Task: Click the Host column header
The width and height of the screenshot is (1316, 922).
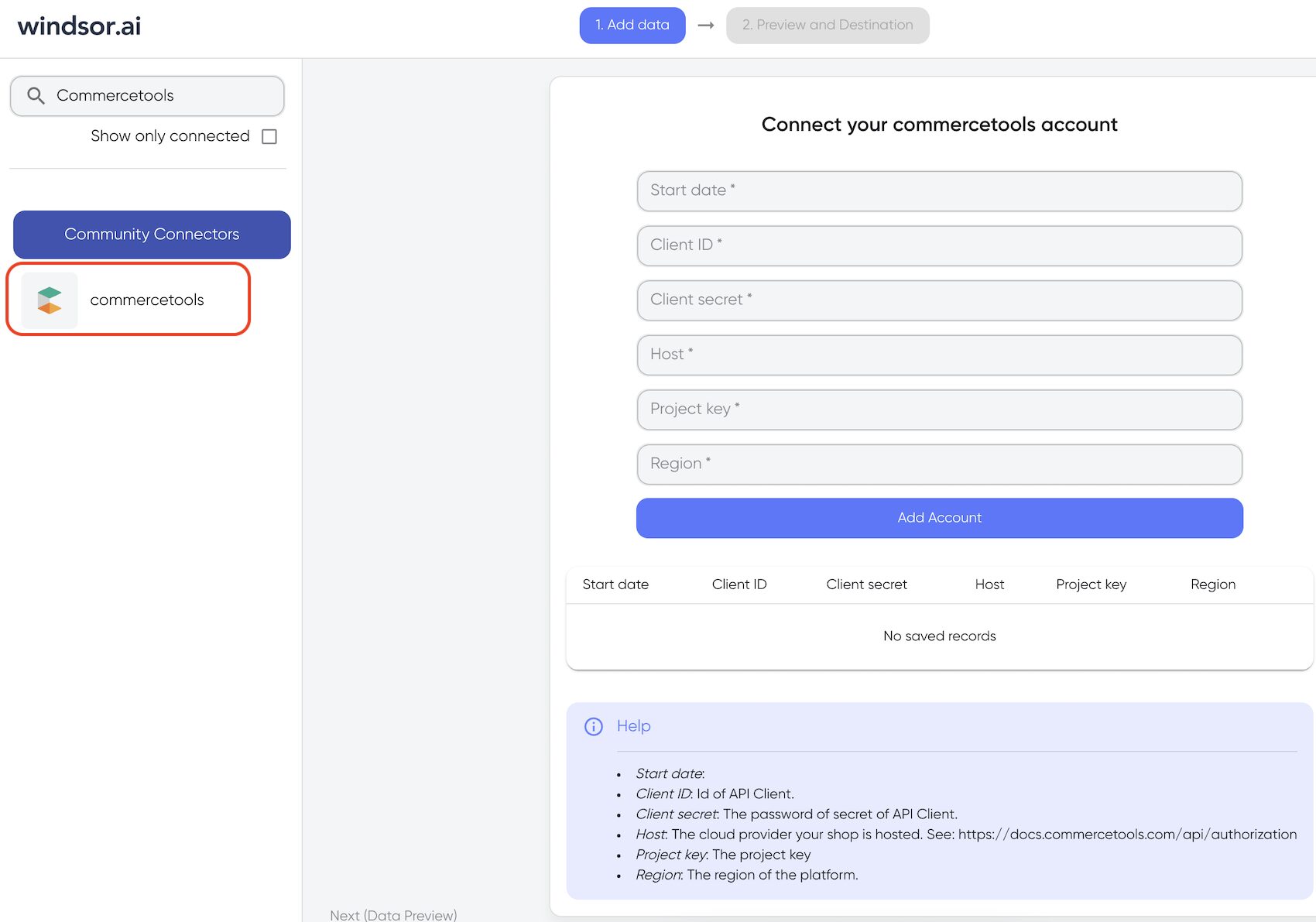Action: 989,584
